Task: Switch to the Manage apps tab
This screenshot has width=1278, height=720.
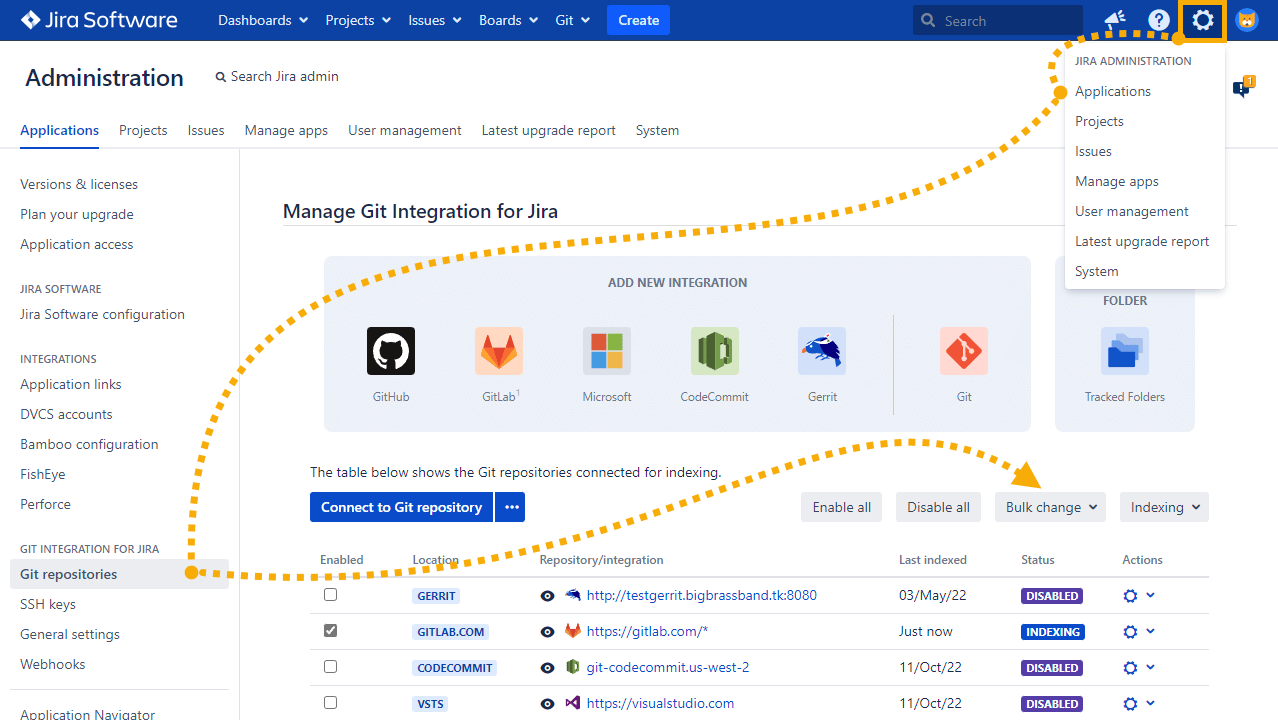Action: point(286,130)
